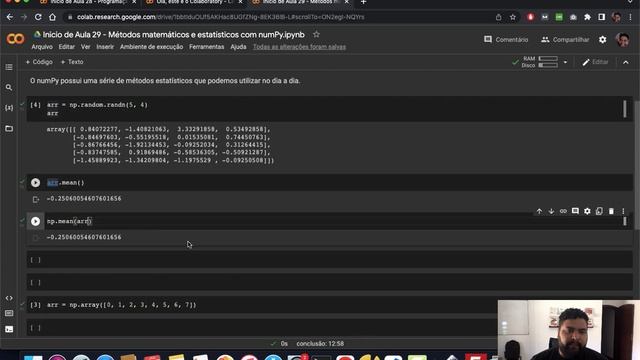Go to browser home page

click(x=52, y=17)
